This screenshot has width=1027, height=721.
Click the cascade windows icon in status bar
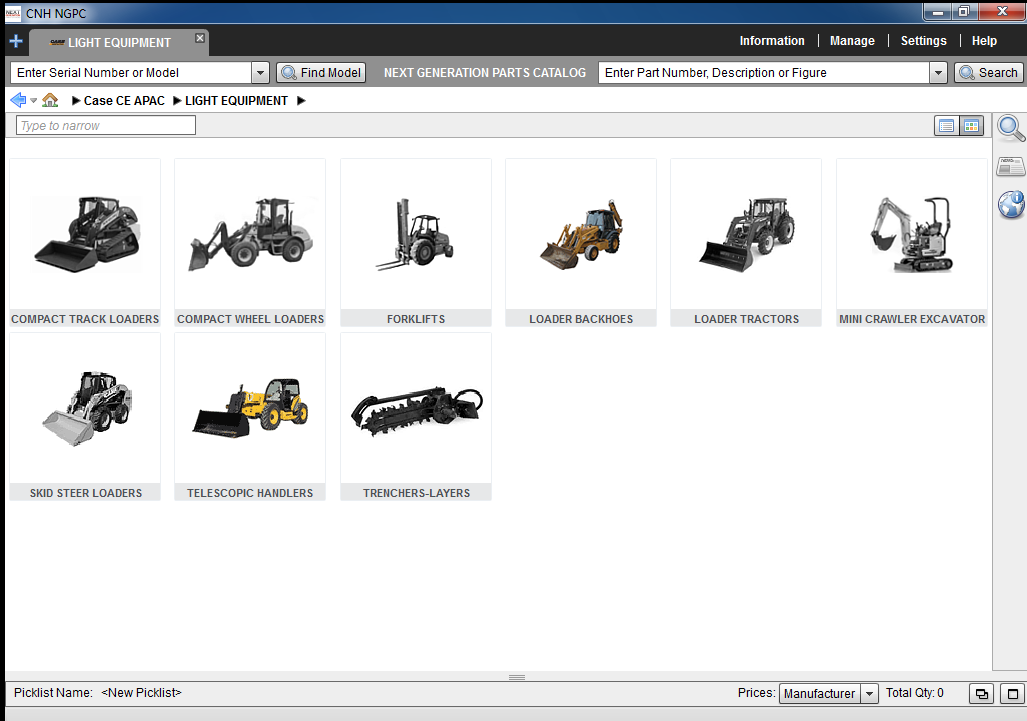(982, 694)
